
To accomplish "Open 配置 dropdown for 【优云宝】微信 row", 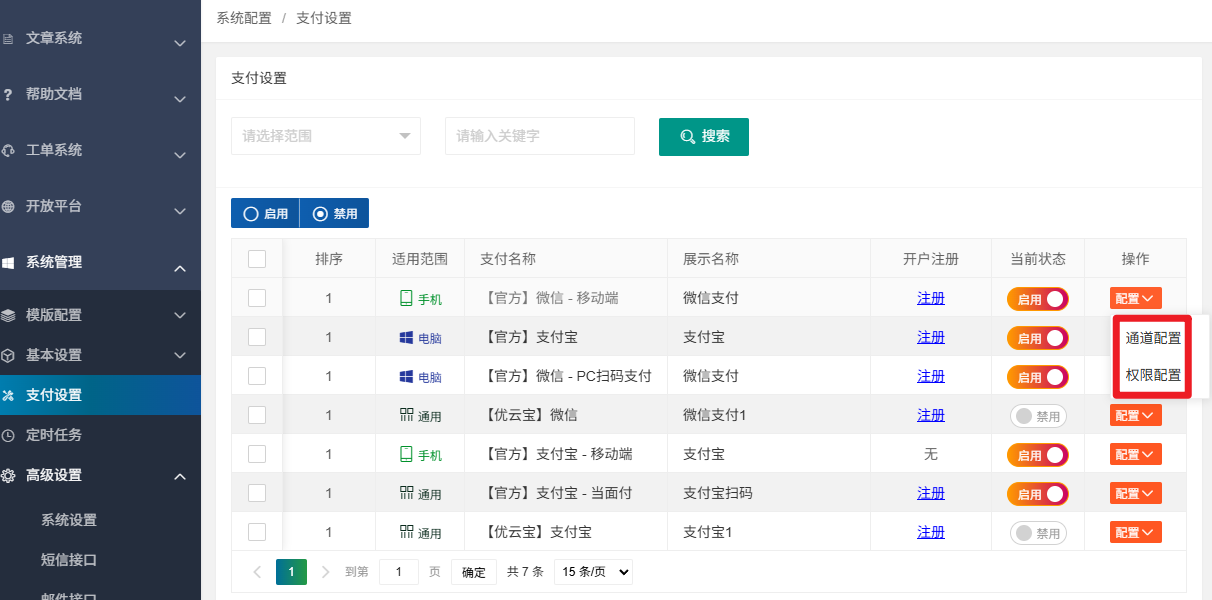I will [1135, 415].
